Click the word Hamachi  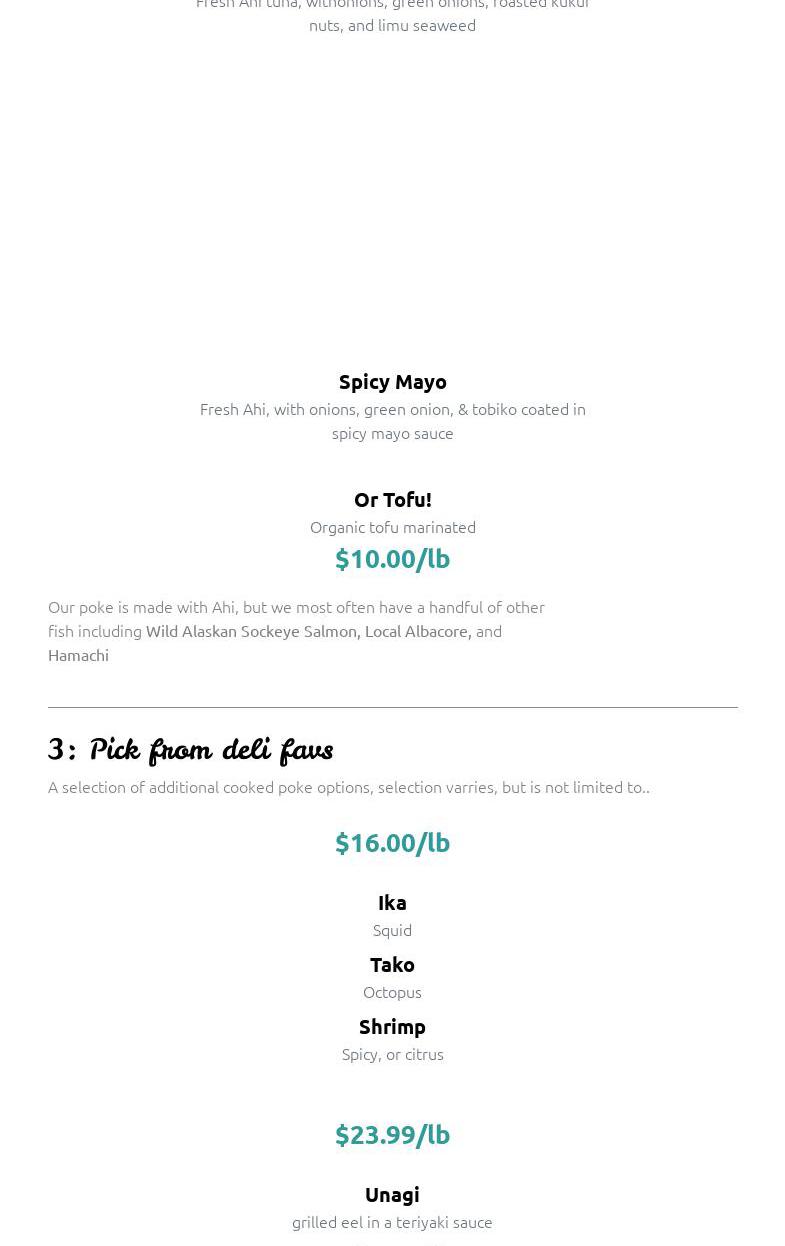78,655
